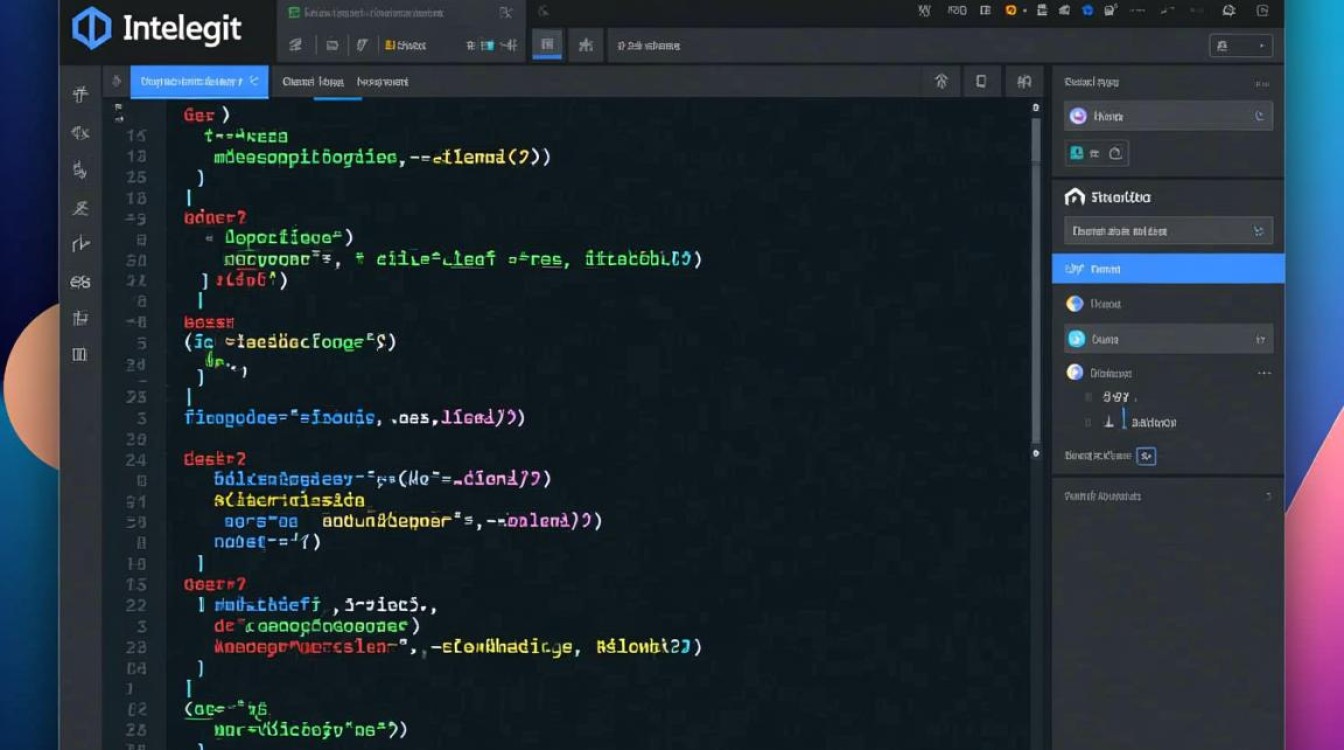Click the second icon from top in left sidebar
This screenshot has width=1344, height=750.
[80, 132]
